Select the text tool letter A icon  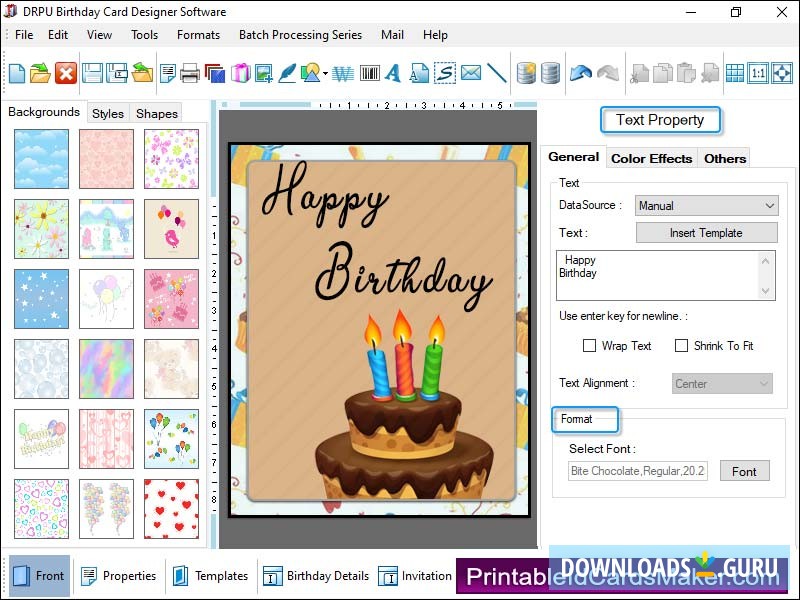pyautogui.click(x=393, y=73)
